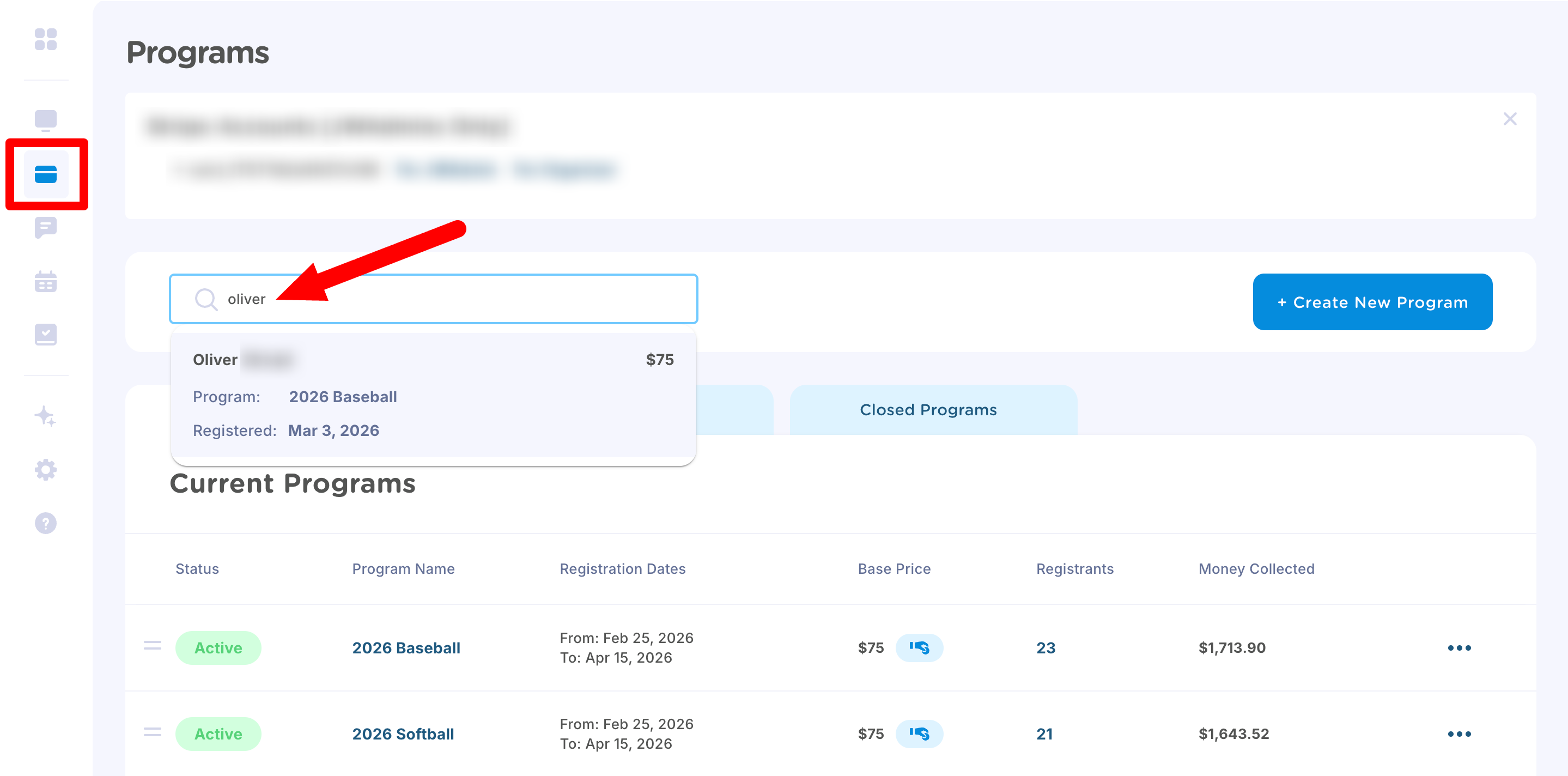
Task: Click the checklist tasks icon in sidebar
Action: pyautogui.click(x=46, y=334)
